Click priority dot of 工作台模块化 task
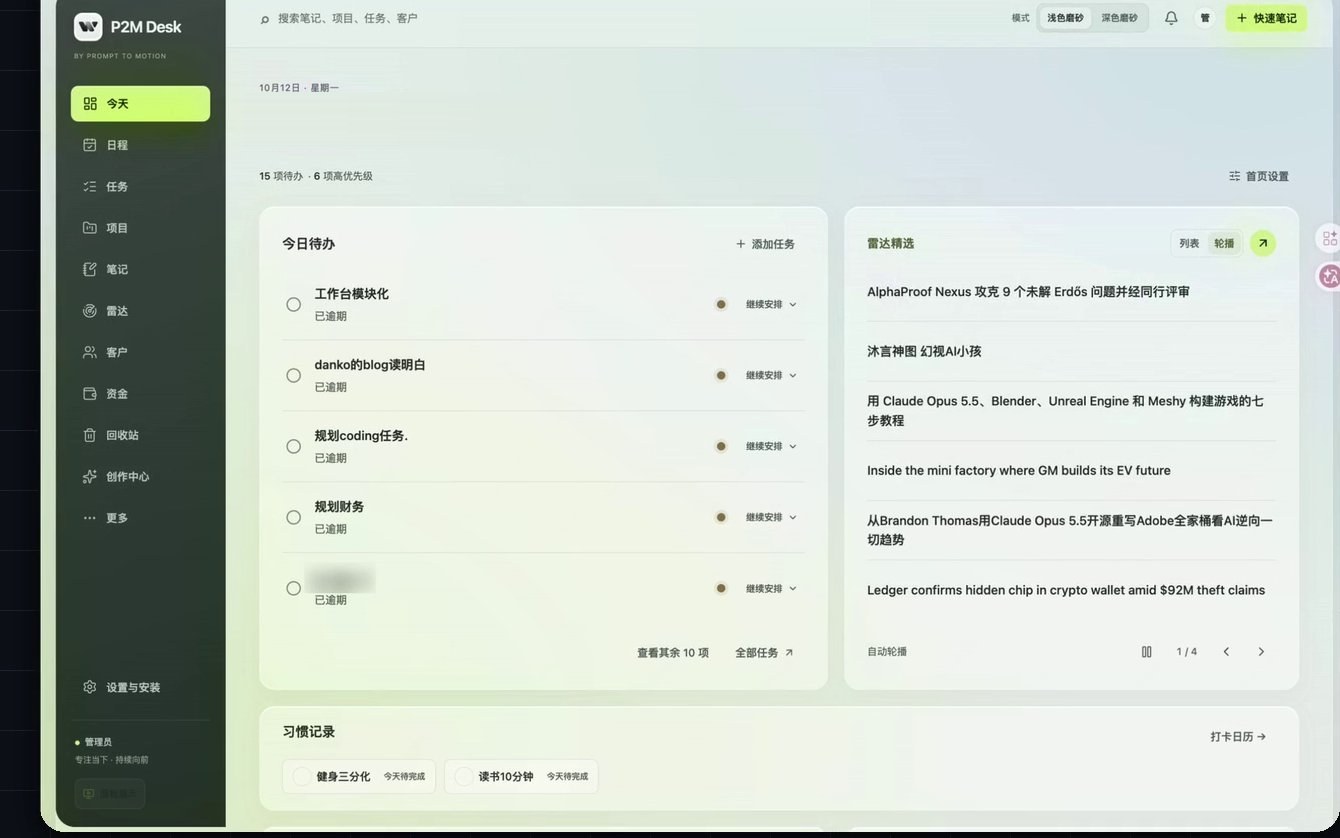1340x838 pixels. tap(720, 305)
